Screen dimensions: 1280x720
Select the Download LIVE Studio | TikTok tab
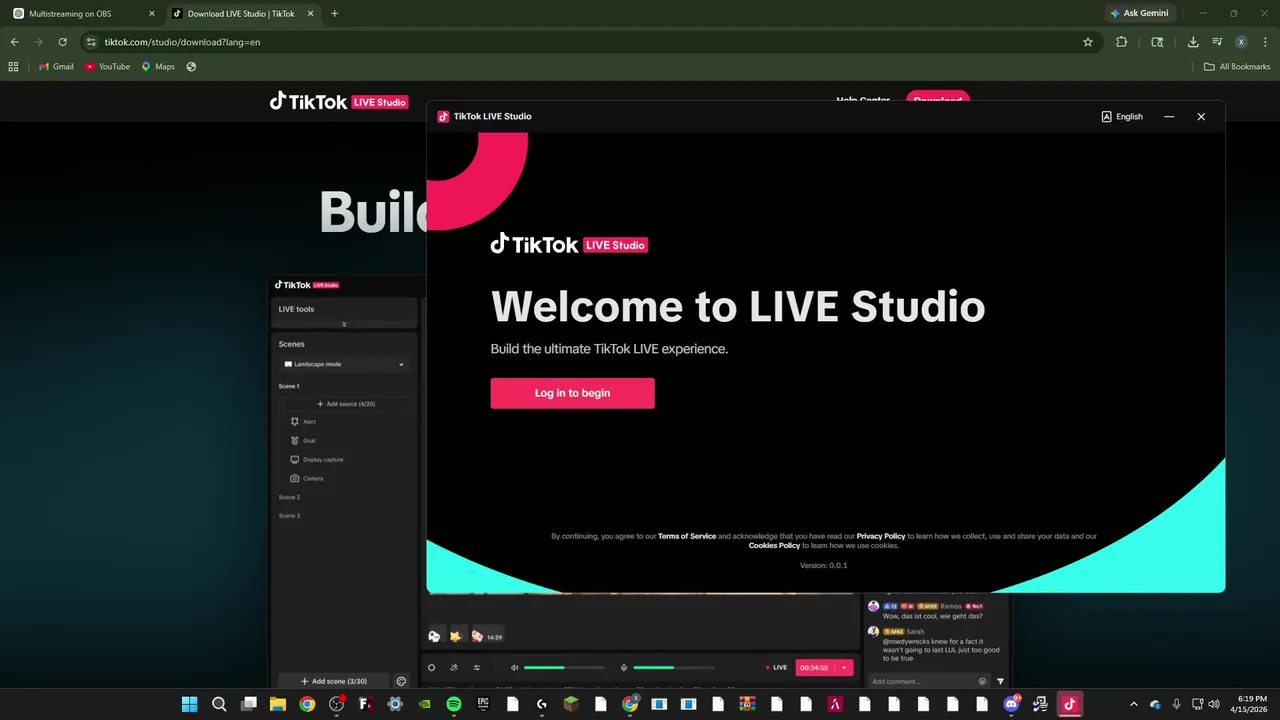242,13
